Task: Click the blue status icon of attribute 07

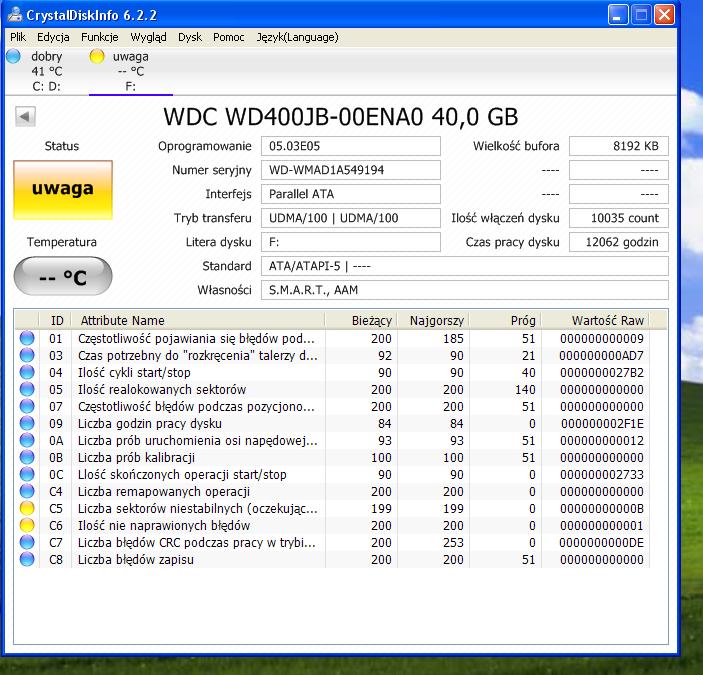Action: pyautogui.click(x=27, y=406)
